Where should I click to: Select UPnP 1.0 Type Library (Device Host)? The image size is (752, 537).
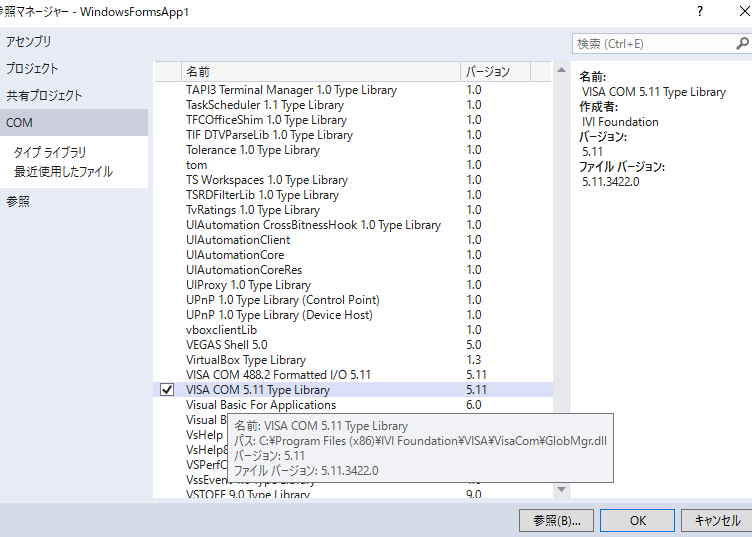(352, 315)
